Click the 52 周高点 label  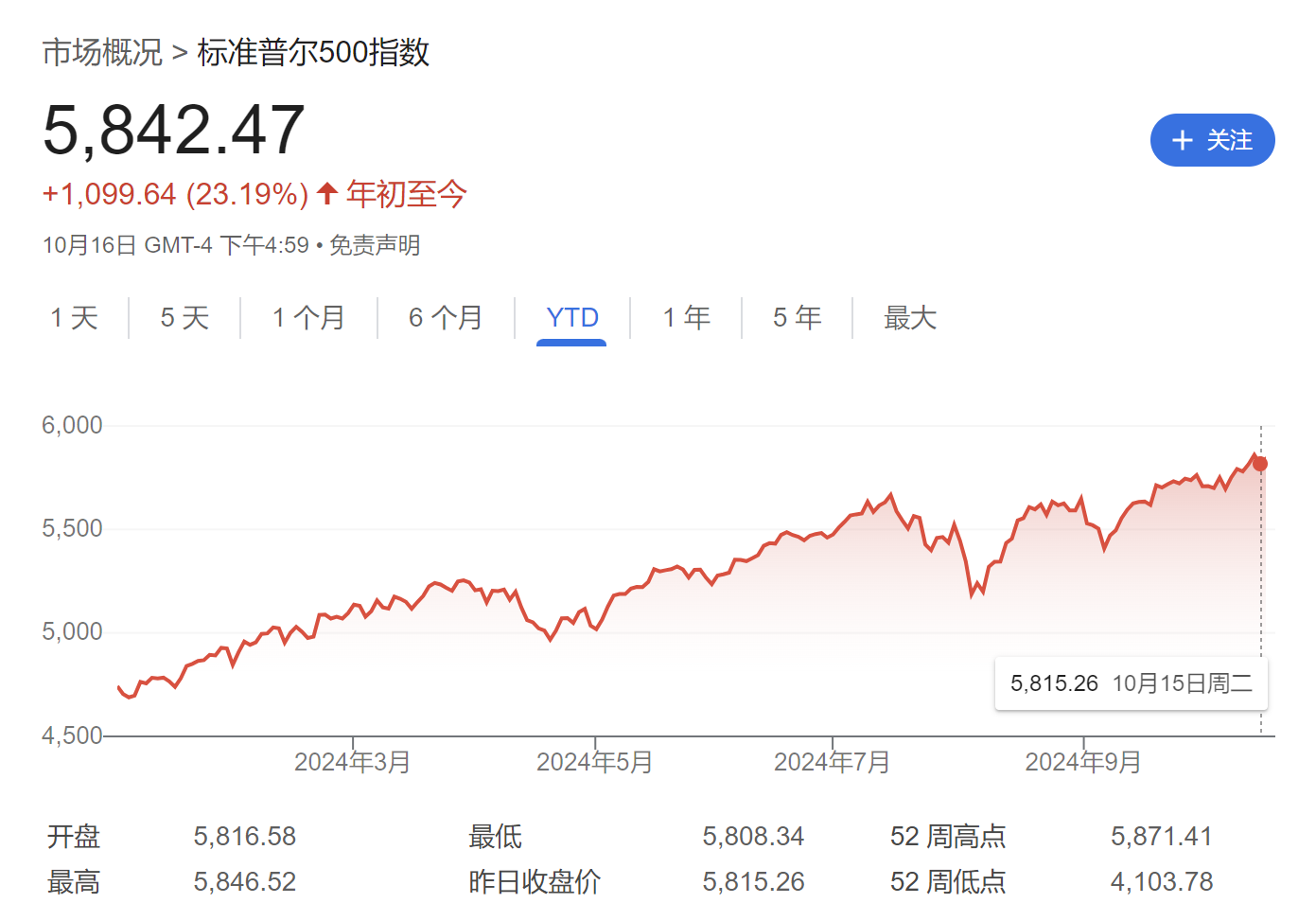[948, 837]
